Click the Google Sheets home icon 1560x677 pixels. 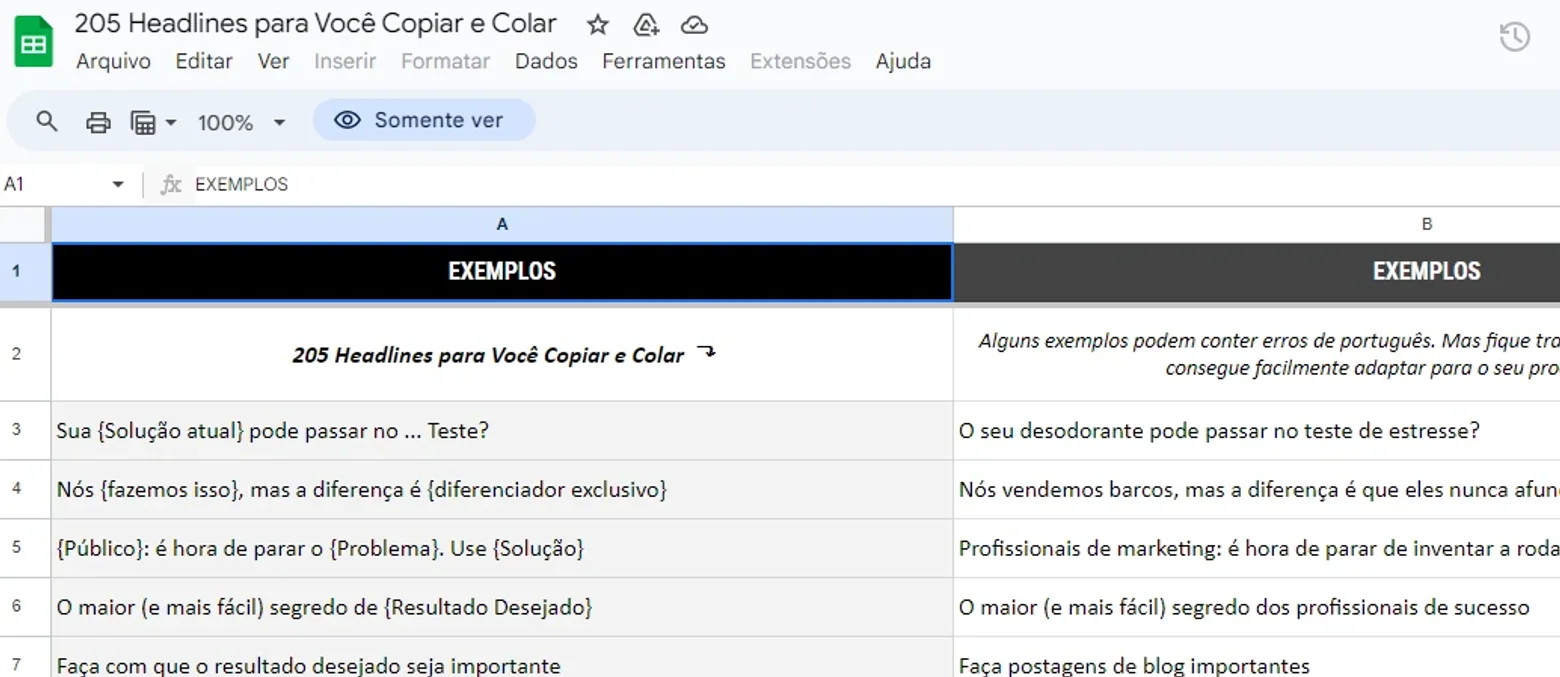point(33,44)
